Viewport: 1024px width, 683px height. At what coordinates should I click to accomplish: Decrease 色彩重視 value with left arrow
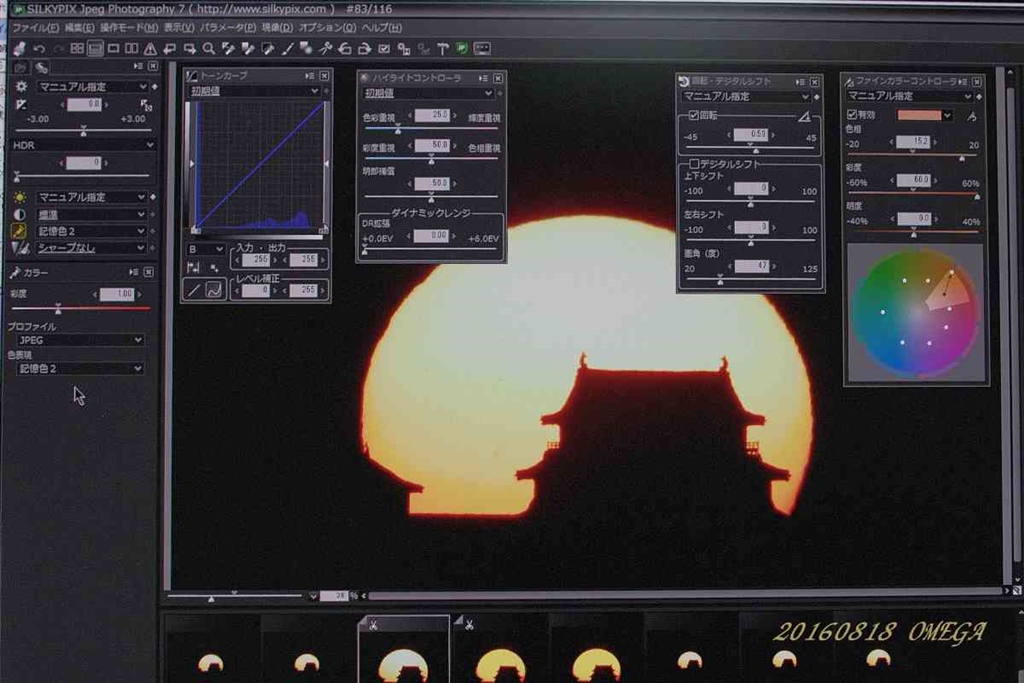coord(410,116)
